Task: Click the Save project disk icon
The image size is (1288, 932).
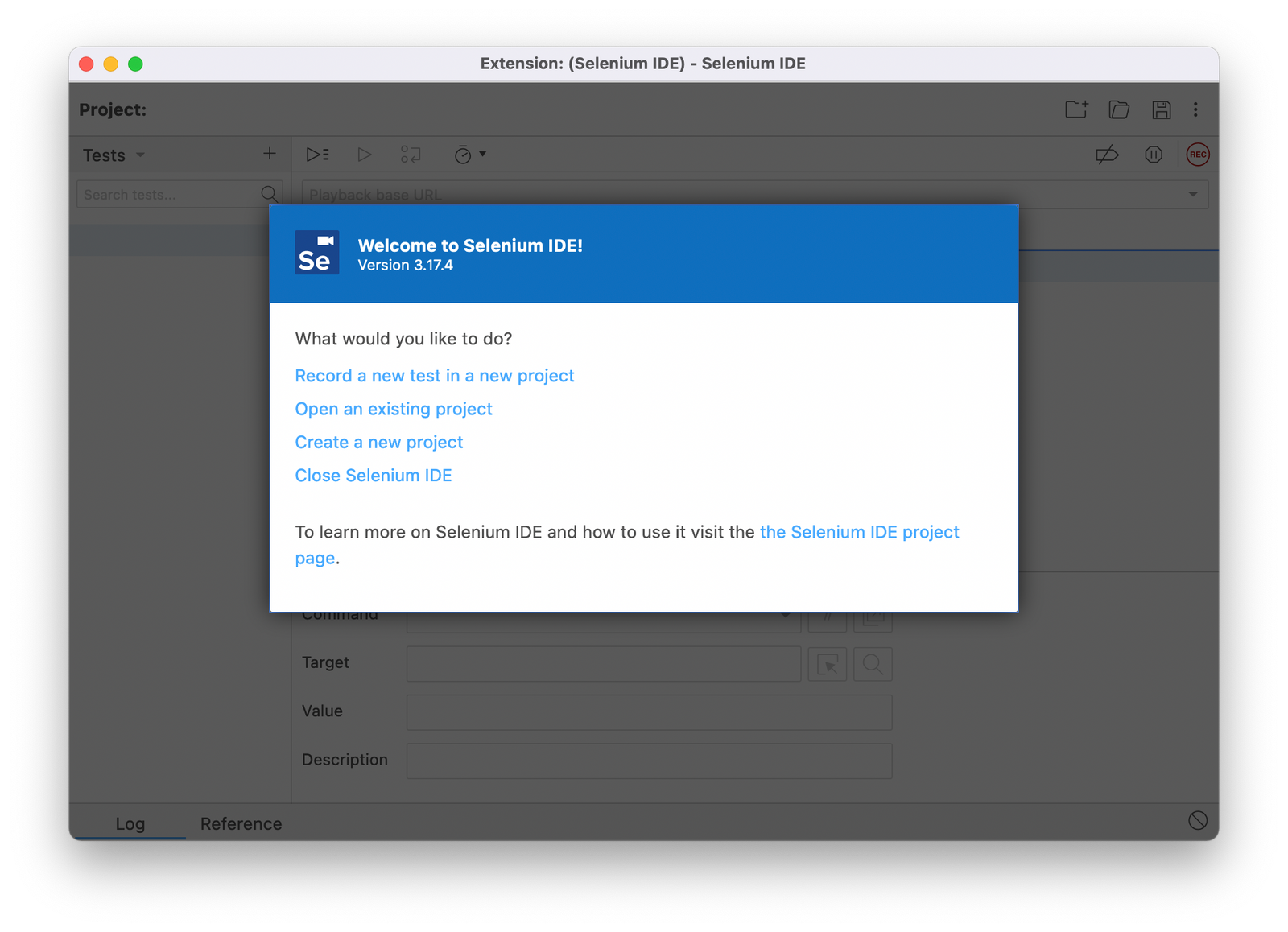Action: pyautogui.click(x=1162, y=109)
